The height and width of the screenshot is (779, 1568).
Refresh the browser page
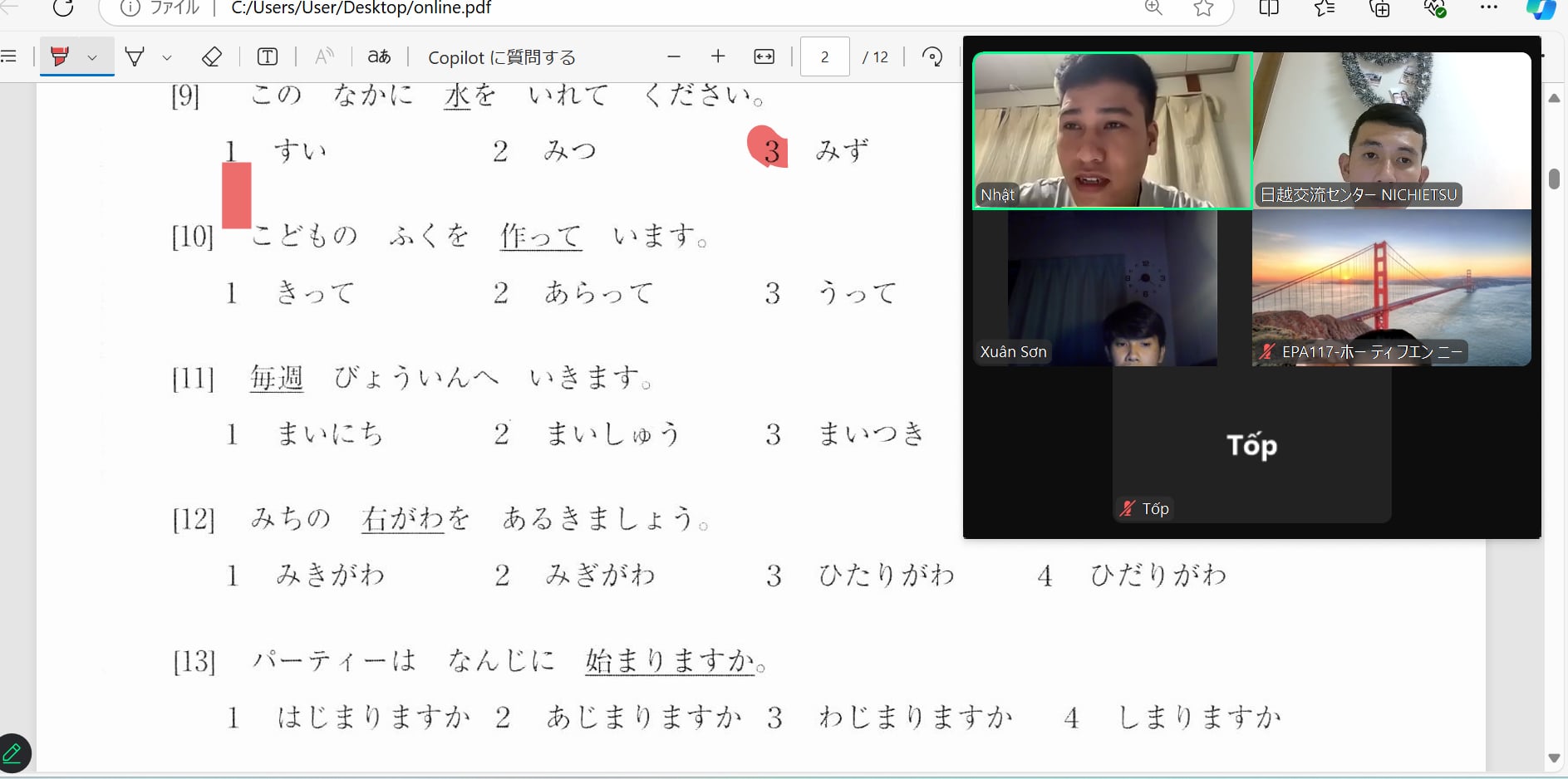tap(63, 8)
